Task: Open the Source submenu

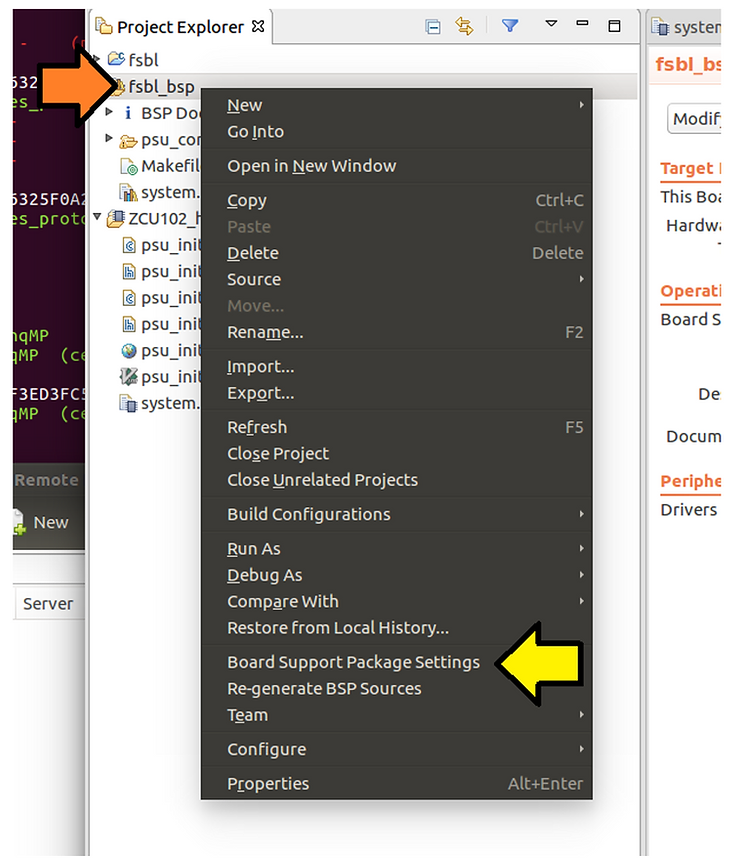Action: pos(397,280)
